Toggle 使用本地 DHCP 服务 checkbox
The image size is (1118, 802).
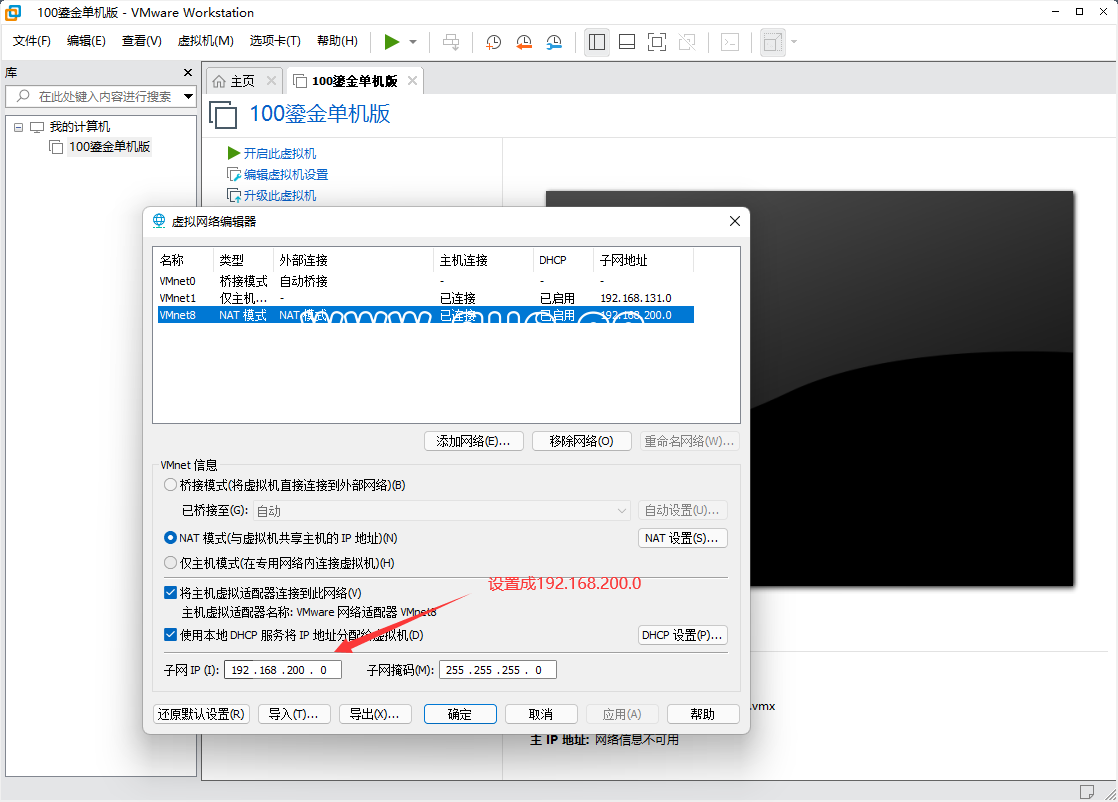tap(170, 634)
